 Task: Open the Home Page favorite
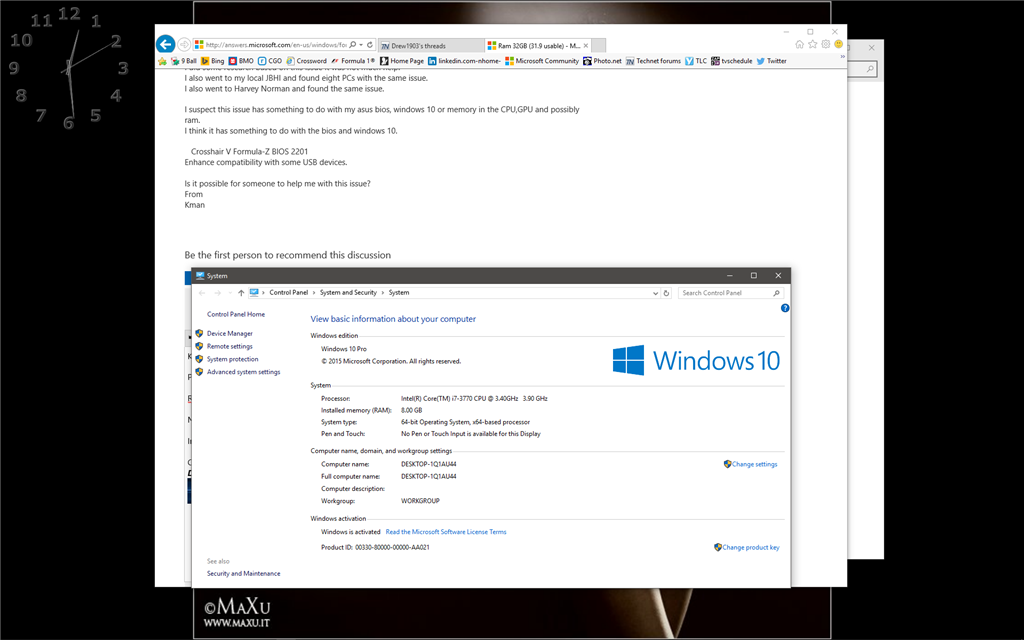[x=402, y=61]
